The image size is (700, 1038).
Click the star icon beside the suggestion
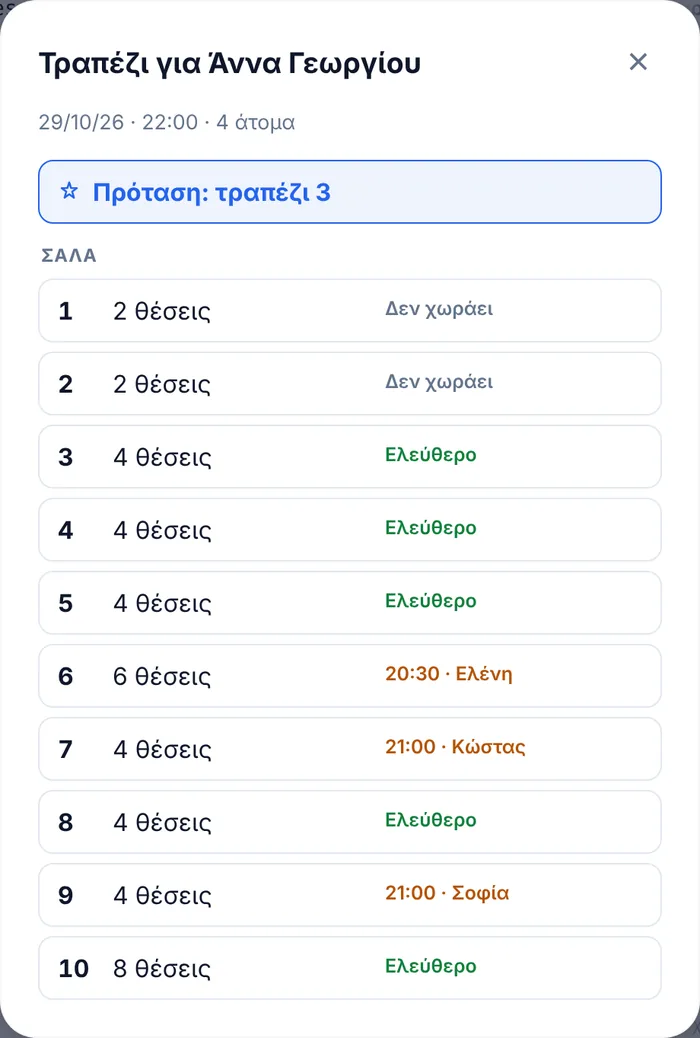tap(69, 192)
